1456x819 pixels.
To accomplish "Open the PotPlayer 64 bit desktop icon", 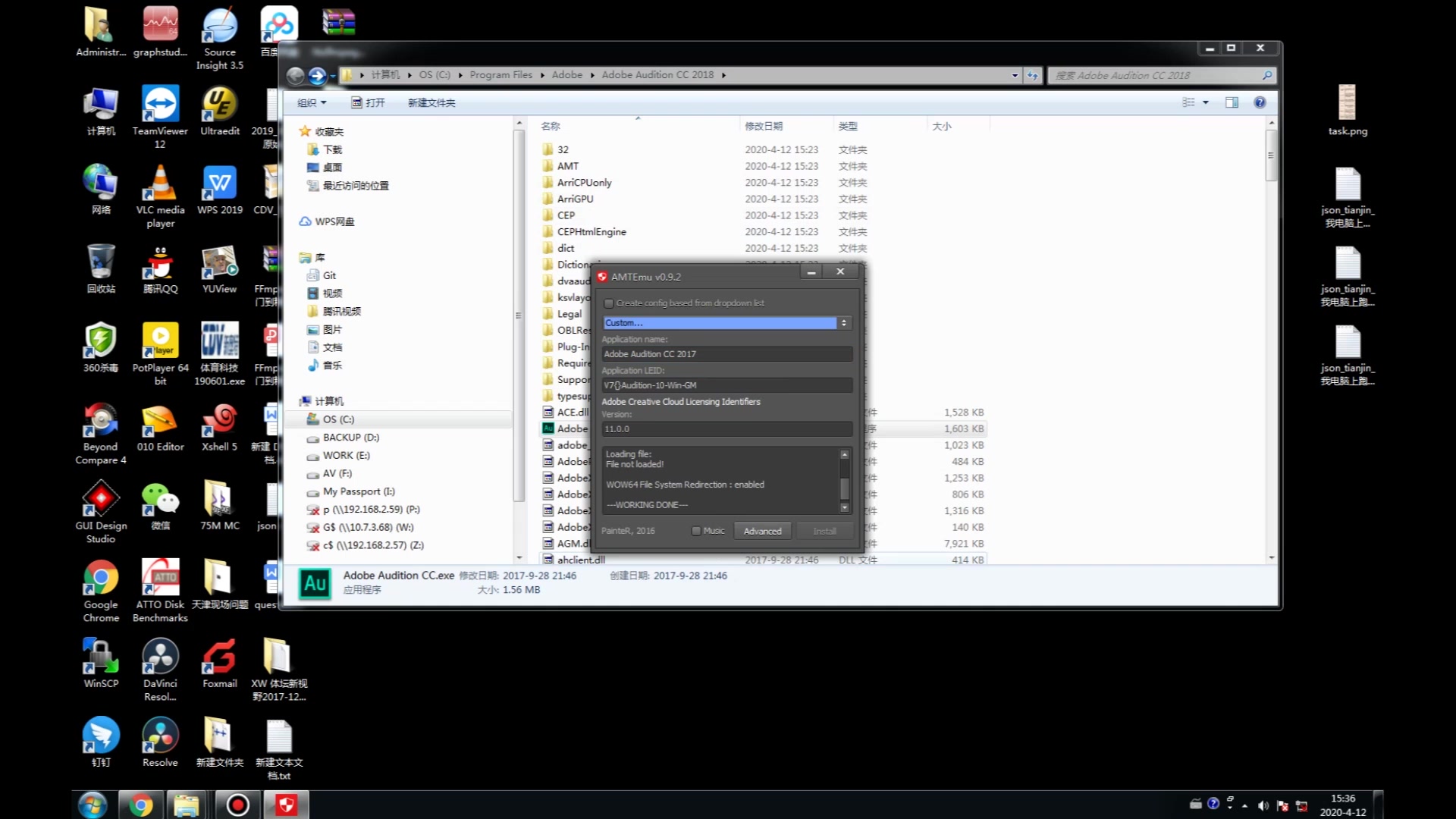I will click(160, 353).
